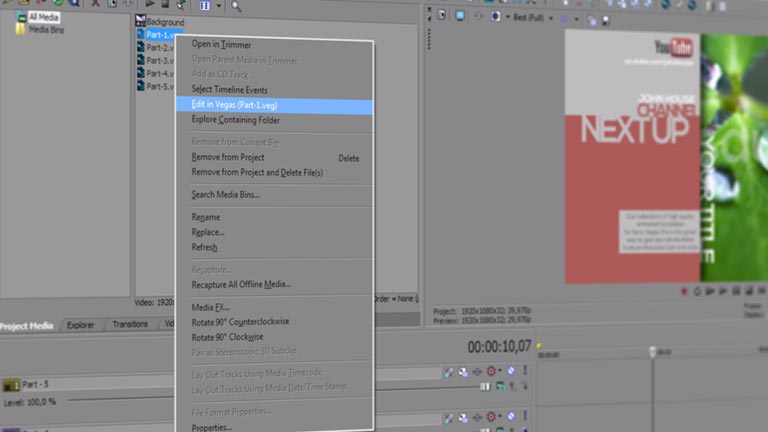Select Edit in Vegas (Part-1.veg)
Screen dimensions: 768x432
pyautogui.click(x=274, y=105)
